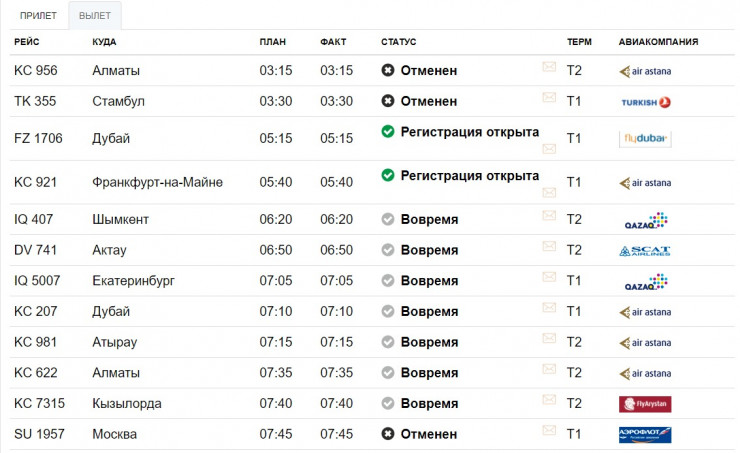Click the СТАТУС column header
This screenshot has height=453, width=740.
tap(398, 42)
